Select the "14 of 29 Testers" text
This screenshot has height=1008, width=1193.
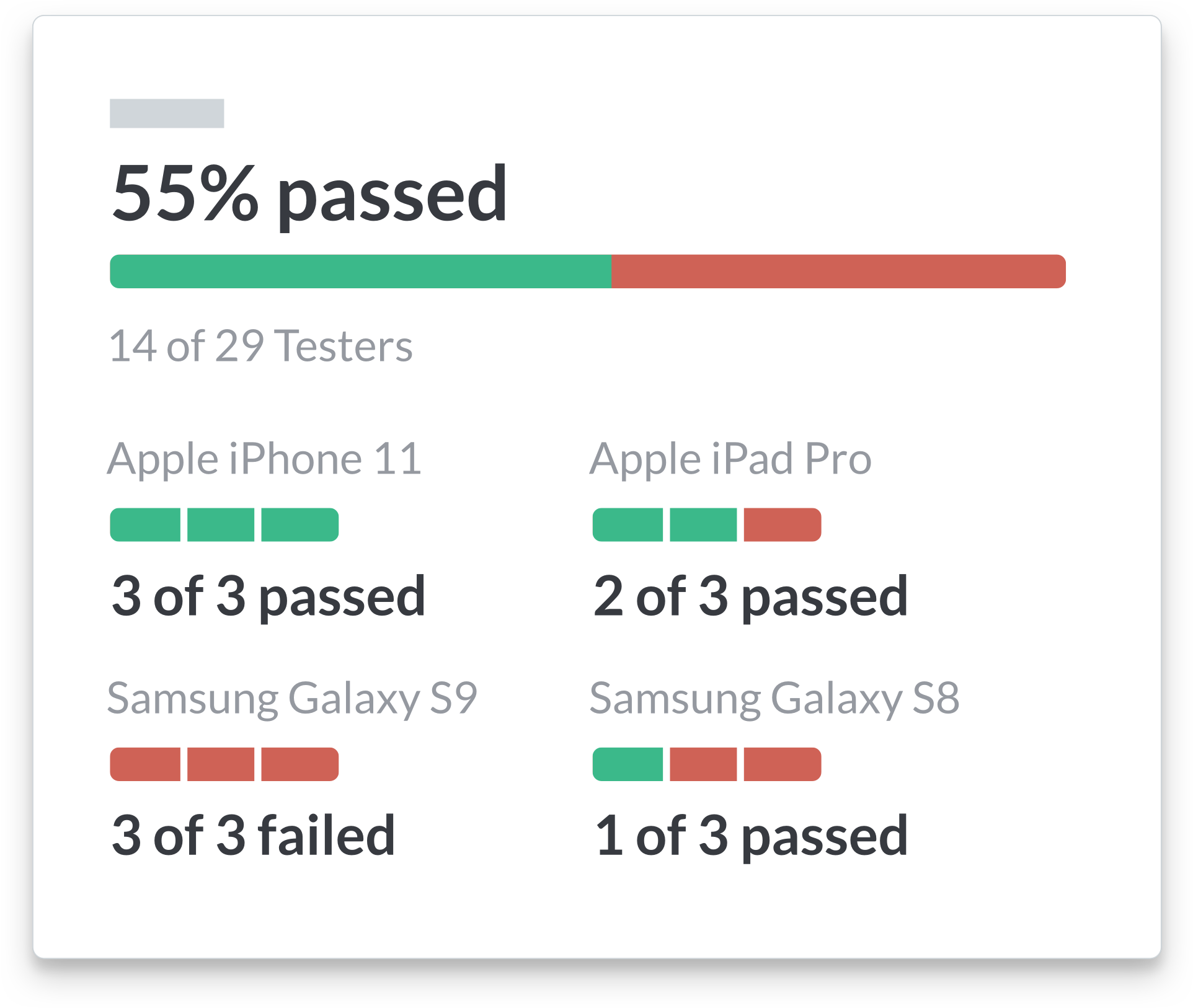260,346
